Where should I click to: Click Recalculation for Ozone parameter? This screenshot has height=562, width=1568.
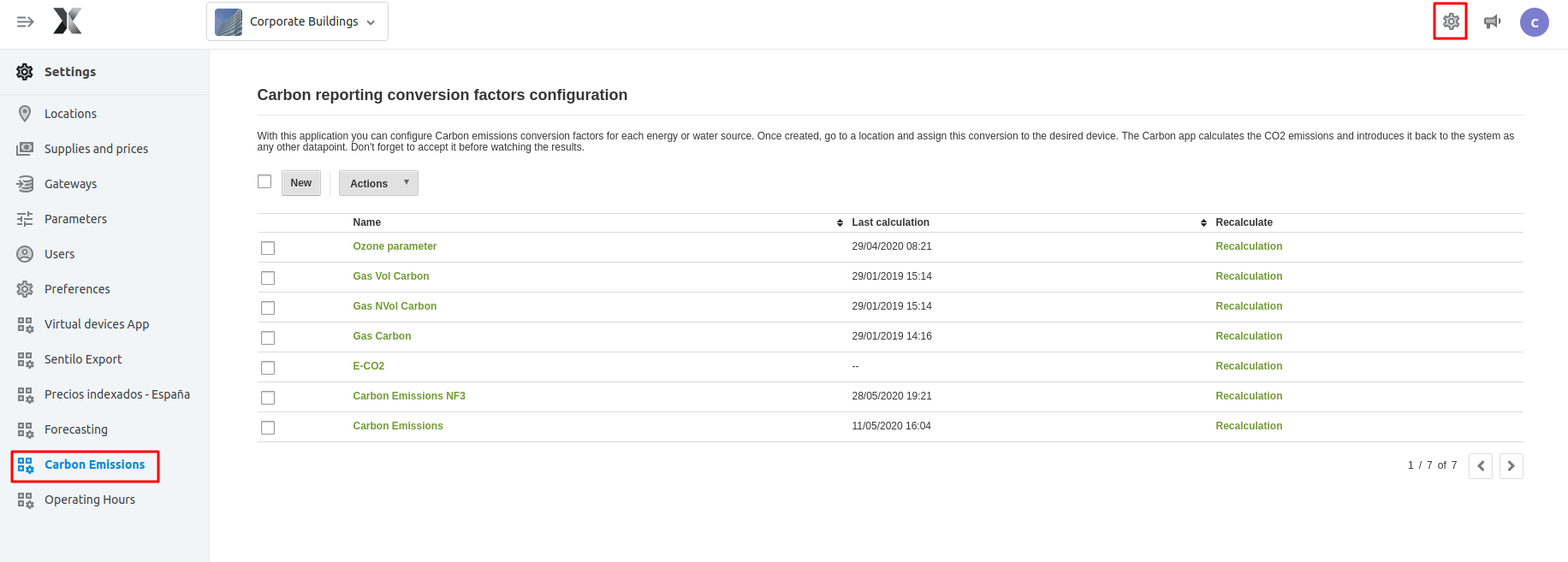1249,246
